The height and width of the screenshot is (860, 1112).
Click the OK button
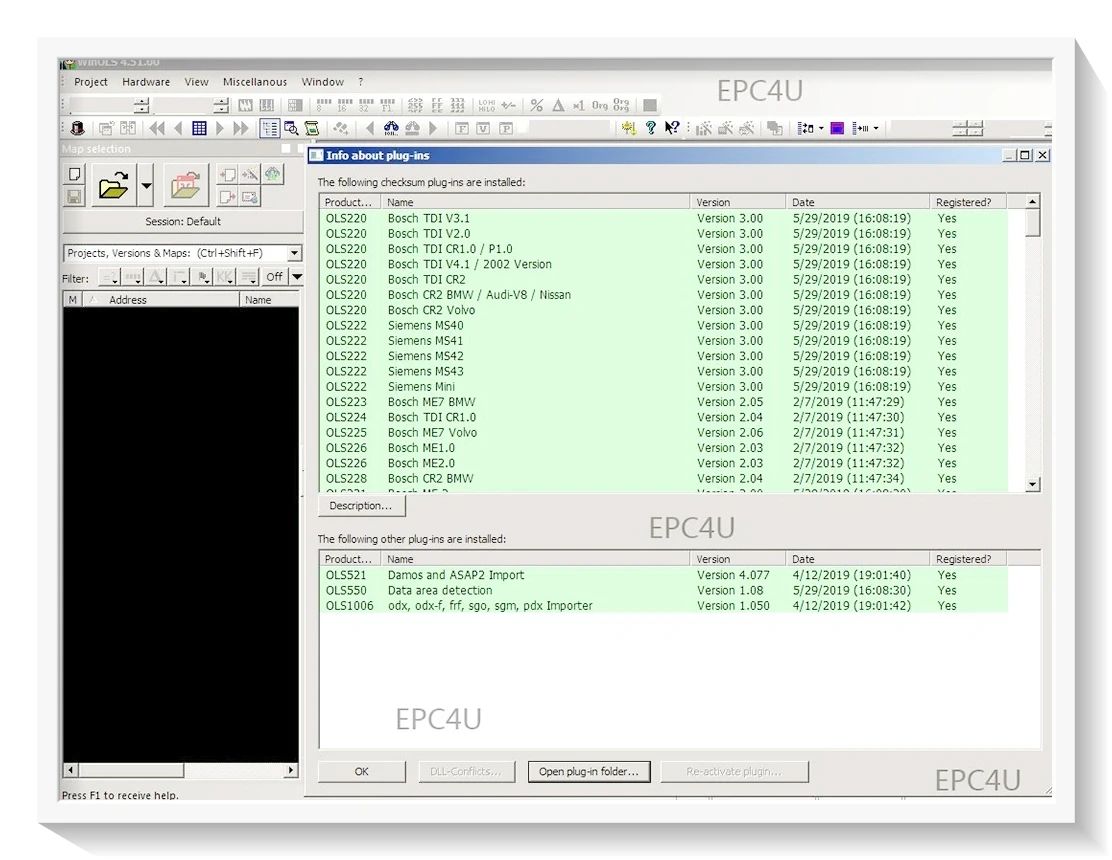[x=362, y=771]
